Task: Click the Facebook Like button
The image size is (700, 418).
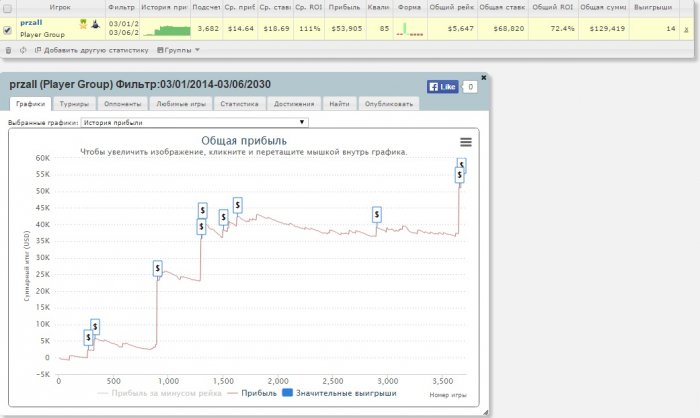Action: [x=442, y=87]
